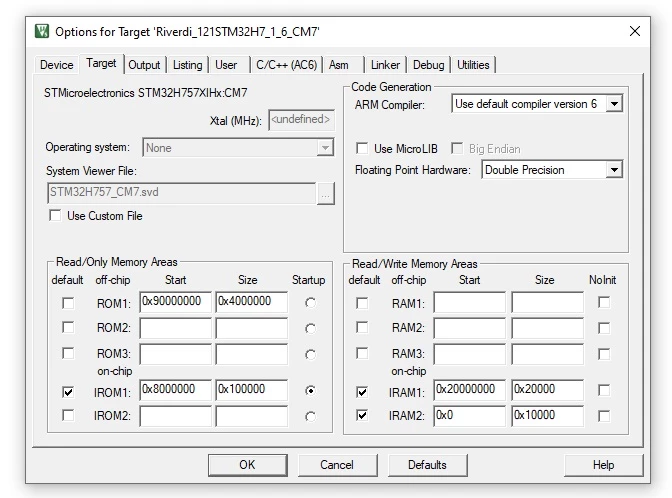Screen dimensions: 672x498
Task: Edit the ROM1 Start address 0x90000000
Action: point(175,302)
